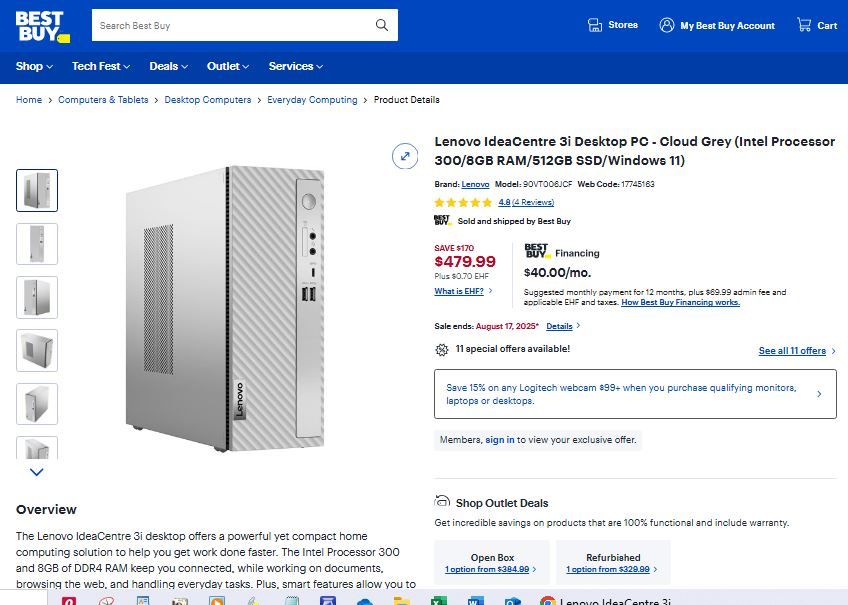Select the second product thumbnail

37,244
